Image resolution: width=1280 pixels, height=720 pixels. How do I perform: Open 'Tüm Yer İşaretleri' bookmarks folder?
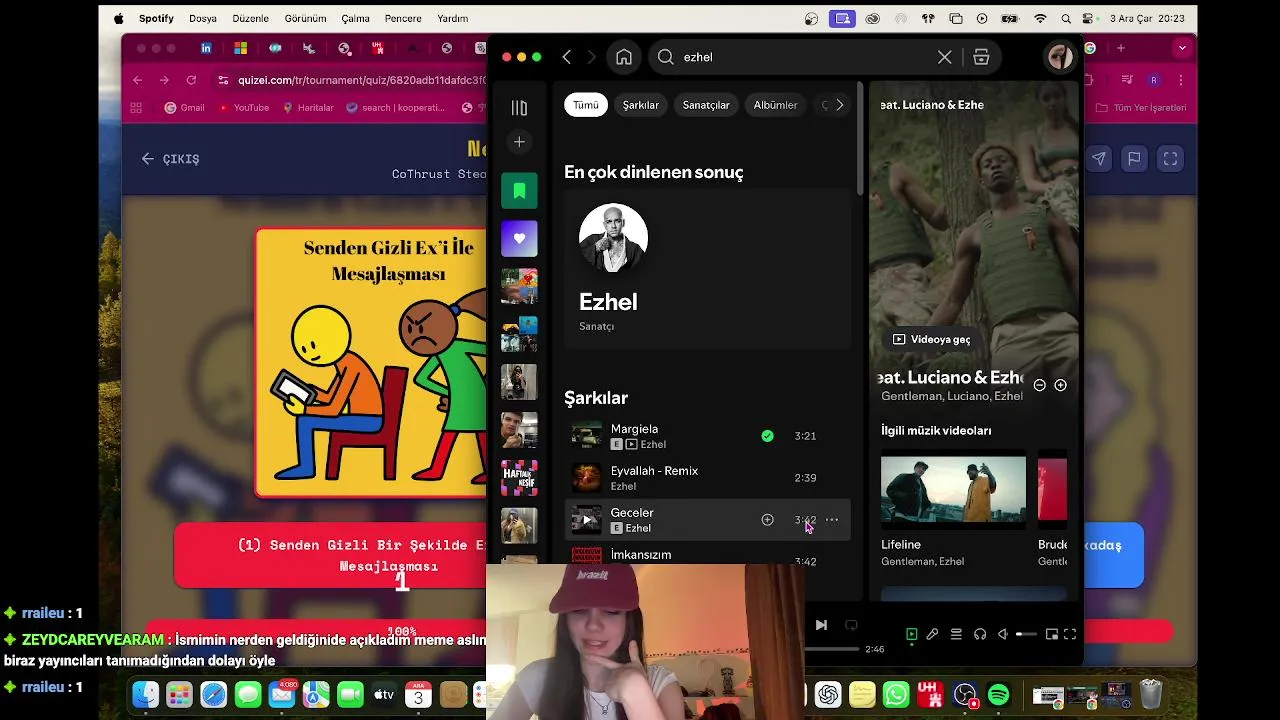pyautogui.click(x=1142, y=108)
